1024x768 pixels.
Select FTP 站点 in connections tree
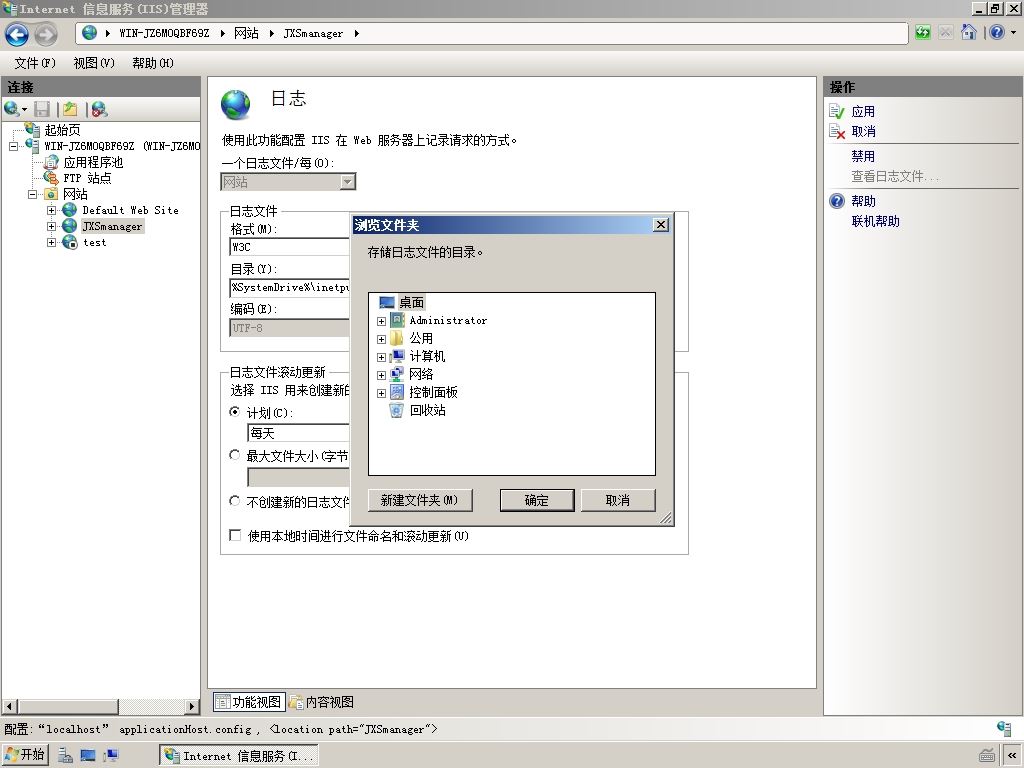[x=87, y=178]
